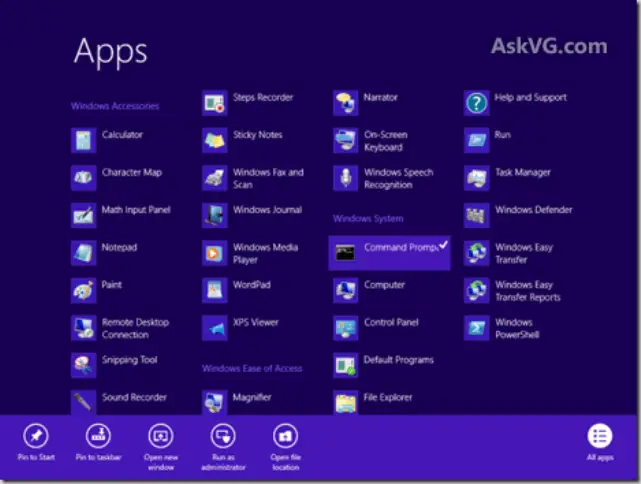Click the Notepad icon
The height and width of the screenshot is (484, 641).
coord(83,253)
